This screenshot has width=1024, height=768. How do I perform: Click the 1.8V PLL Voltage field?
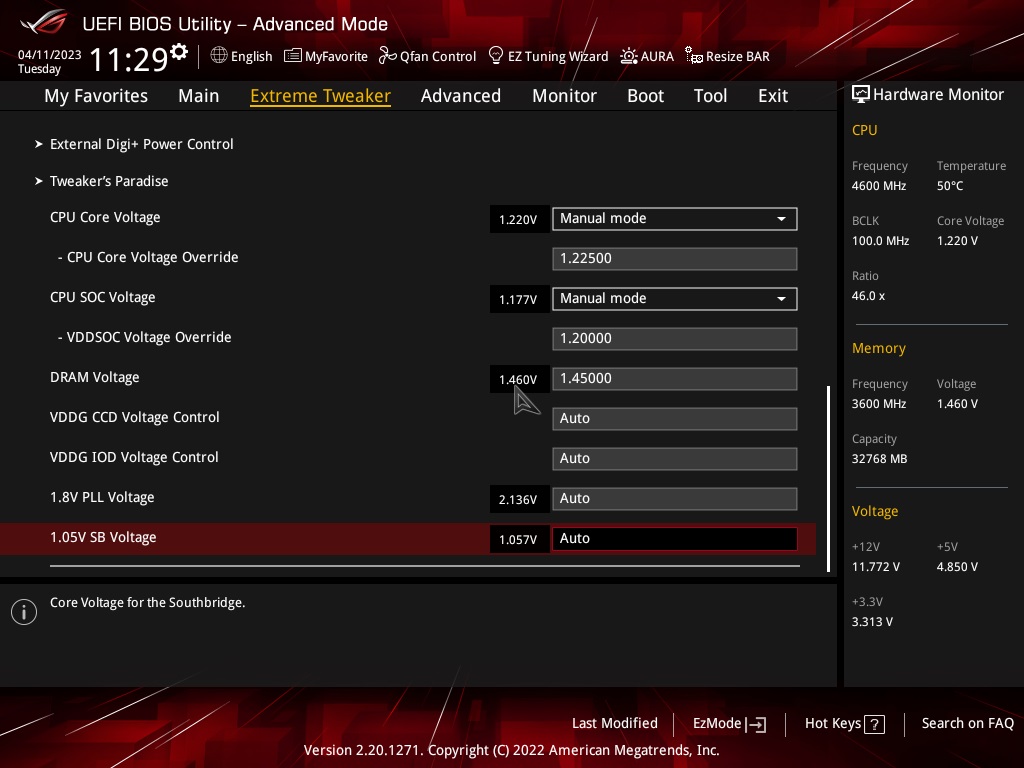pyautogui.click(x=675, y=499)
